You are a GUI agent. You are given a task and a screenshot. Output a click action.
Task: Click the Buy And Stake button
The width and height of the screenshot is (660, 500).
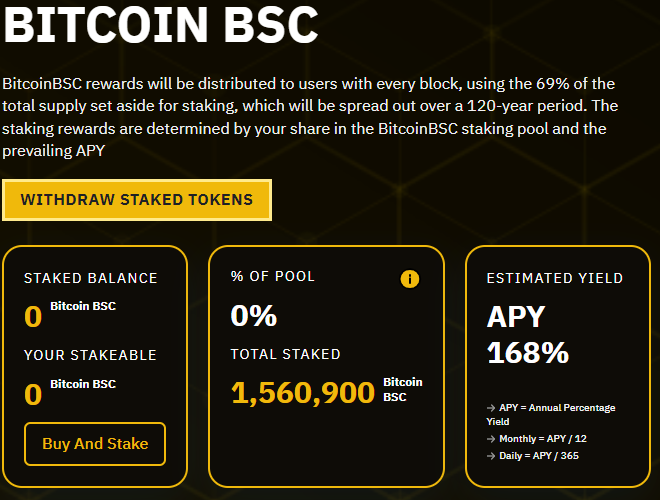95,444
